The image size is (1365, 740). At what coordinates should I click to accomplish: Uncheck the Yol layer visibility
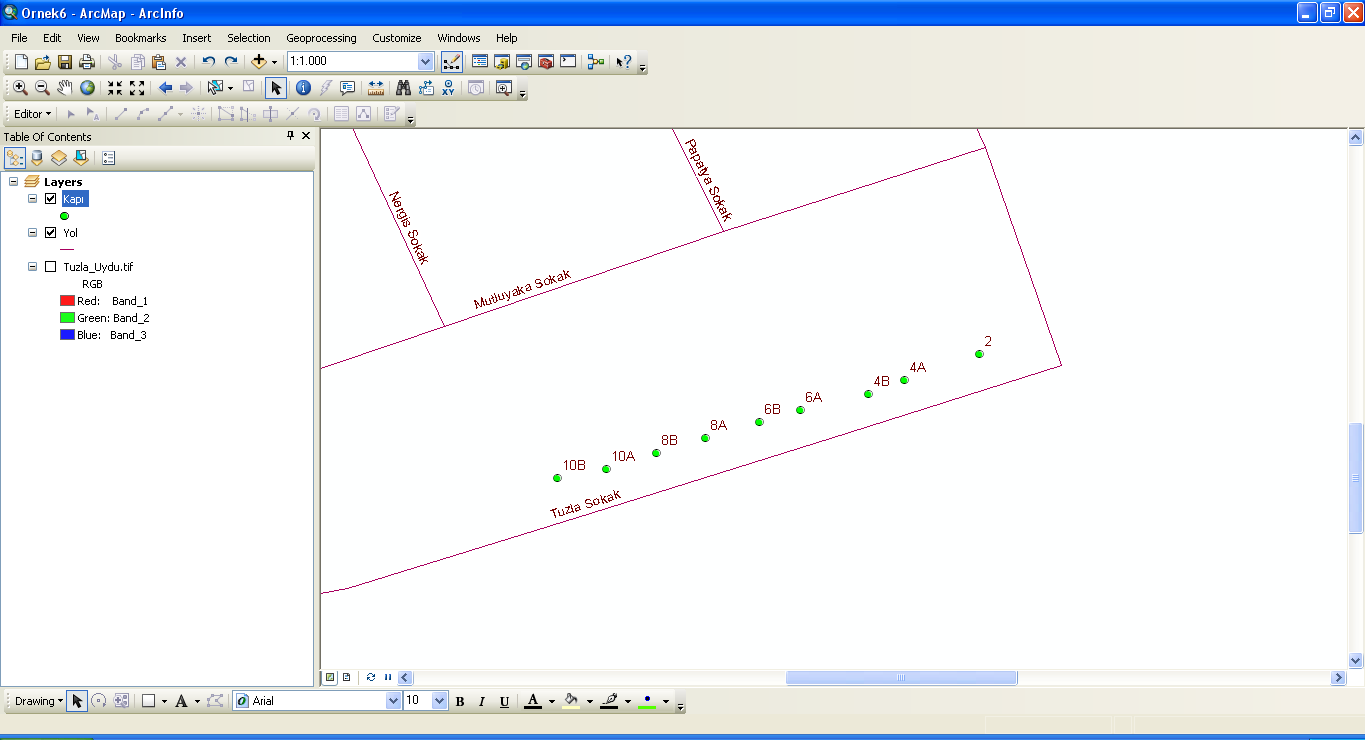[51, 233]
